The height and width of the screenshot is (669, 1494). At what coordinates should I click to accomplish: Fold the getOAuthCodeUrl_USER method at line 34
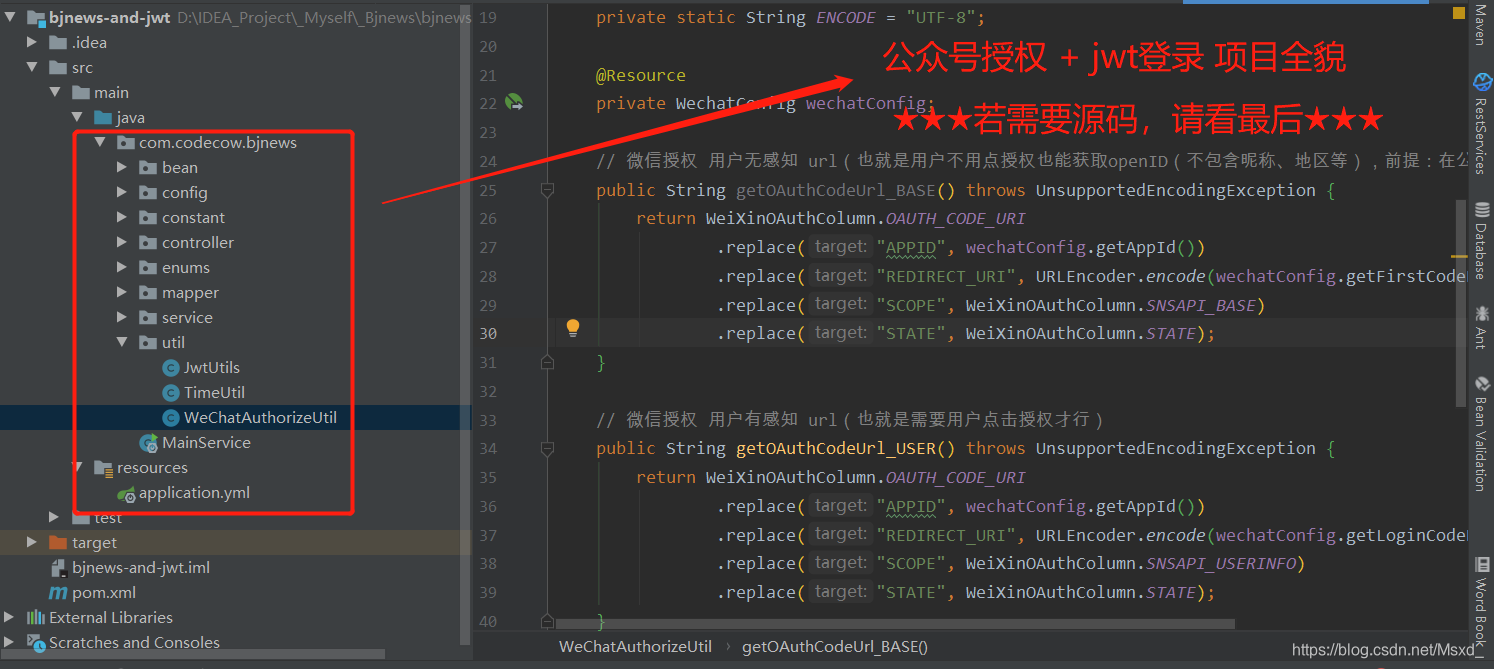click(x=547, y=447)
